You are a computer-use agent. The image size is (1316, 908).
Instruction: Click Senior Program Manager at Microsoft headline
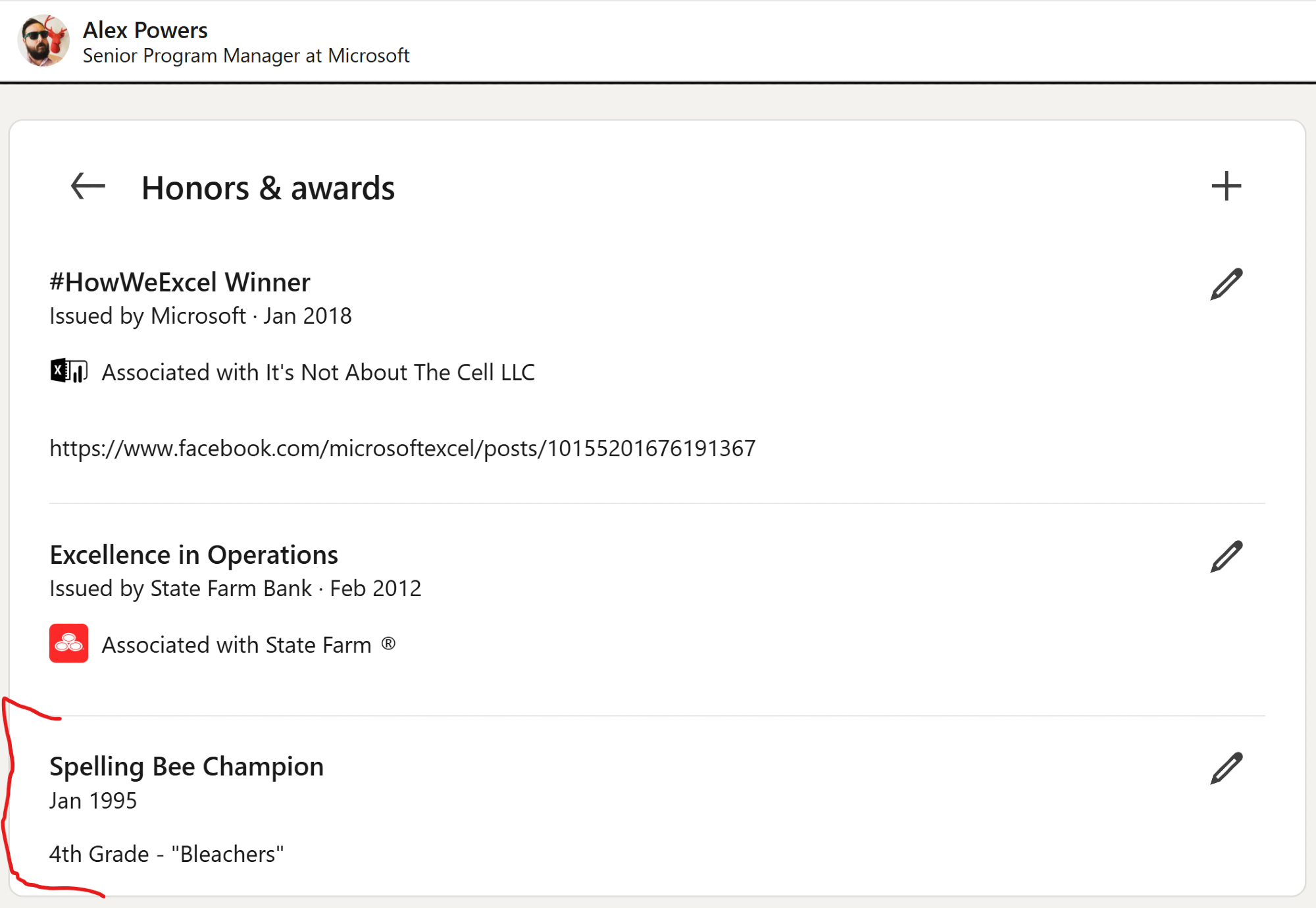tap(245, 56)
